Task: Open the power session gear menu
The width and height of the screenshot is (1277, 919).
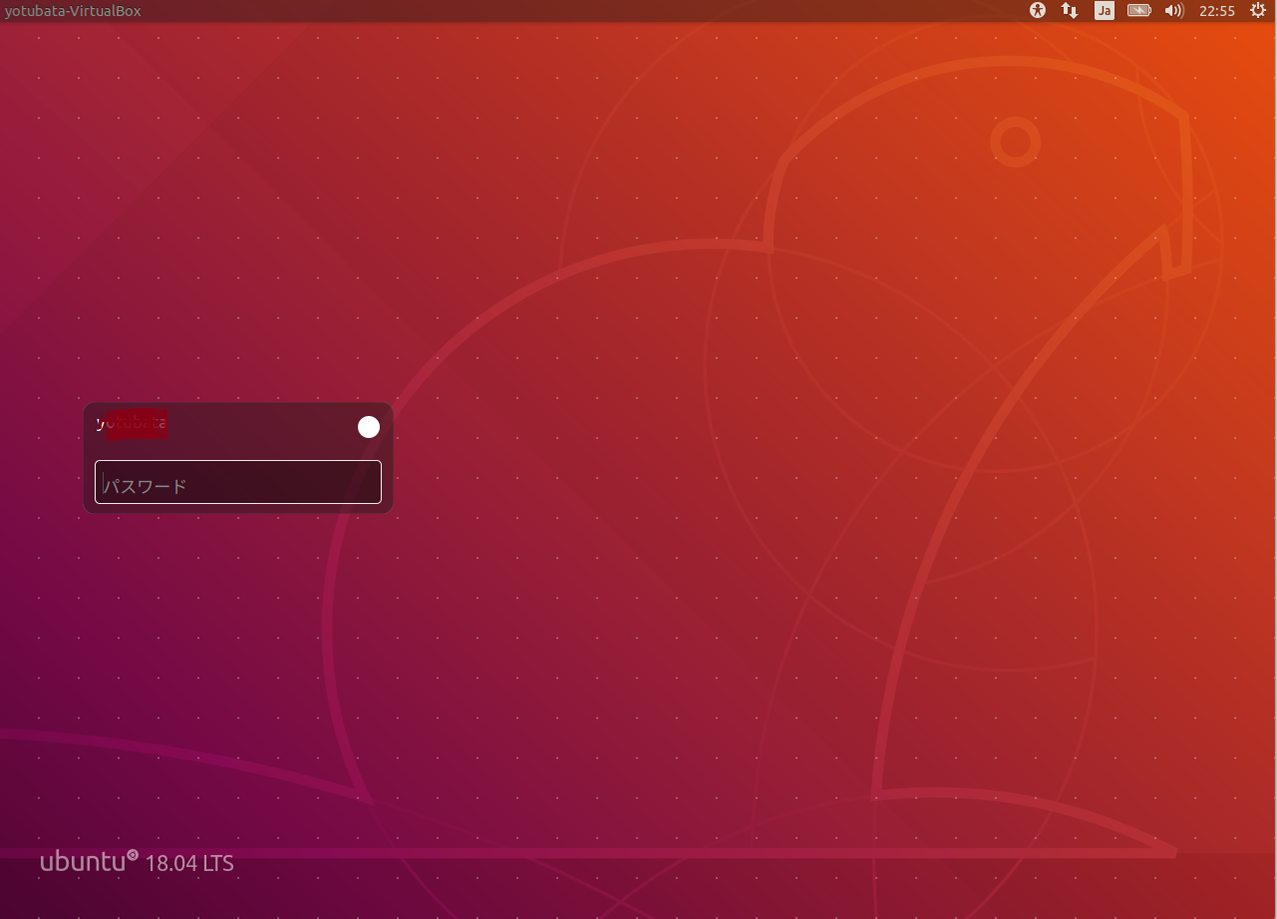Action: click(x=1258, y=11)
